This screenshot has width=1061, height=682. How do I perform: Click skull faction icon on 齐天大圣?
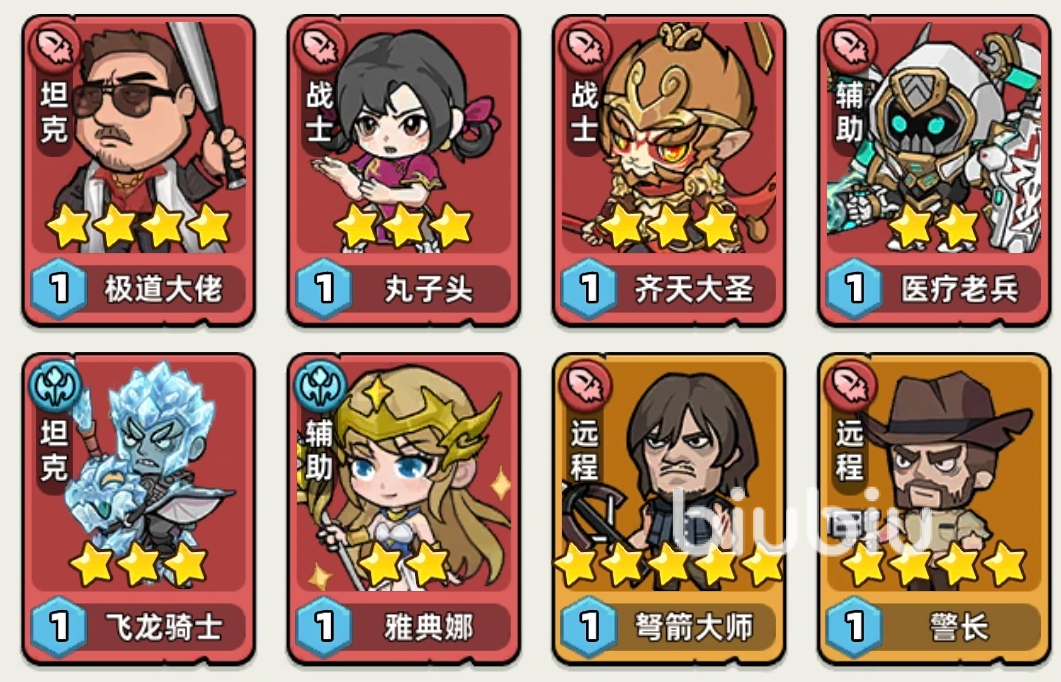585,46
